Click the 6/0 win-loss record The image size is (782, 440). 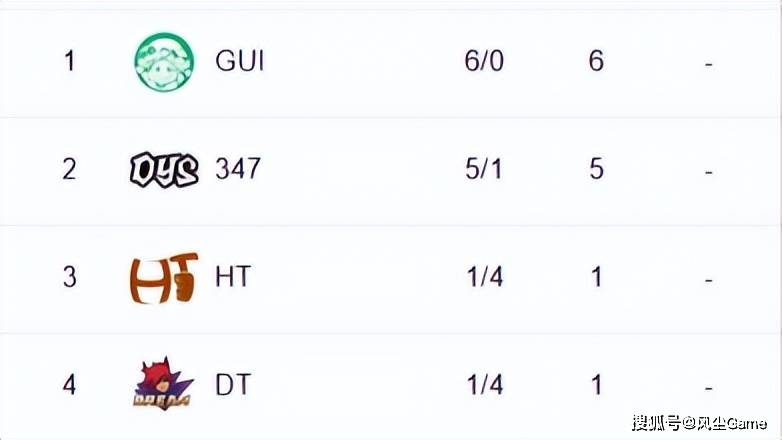click(484, 61)
